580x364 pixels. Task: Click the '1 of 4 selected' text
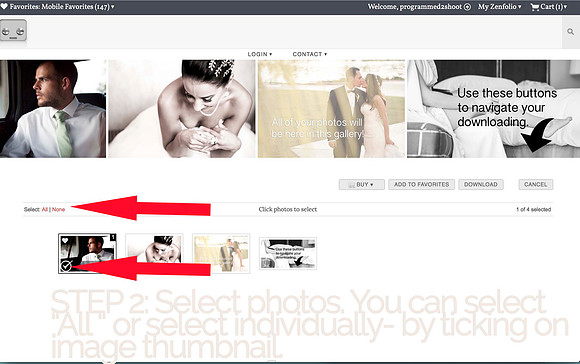pos(533,209)
